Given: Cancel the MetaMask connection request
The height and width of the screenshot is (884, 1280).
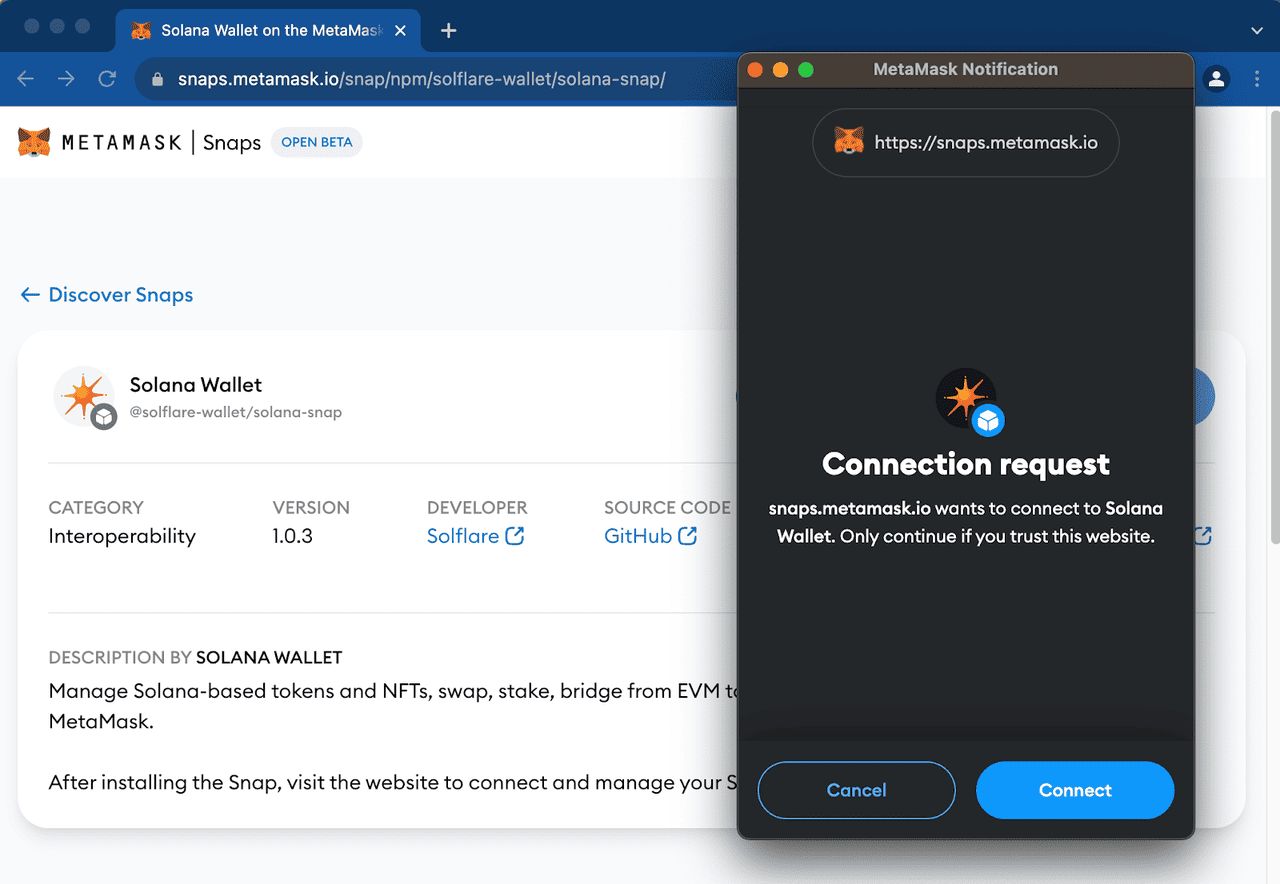Looking at the screenshot, I should pos(856,790).
